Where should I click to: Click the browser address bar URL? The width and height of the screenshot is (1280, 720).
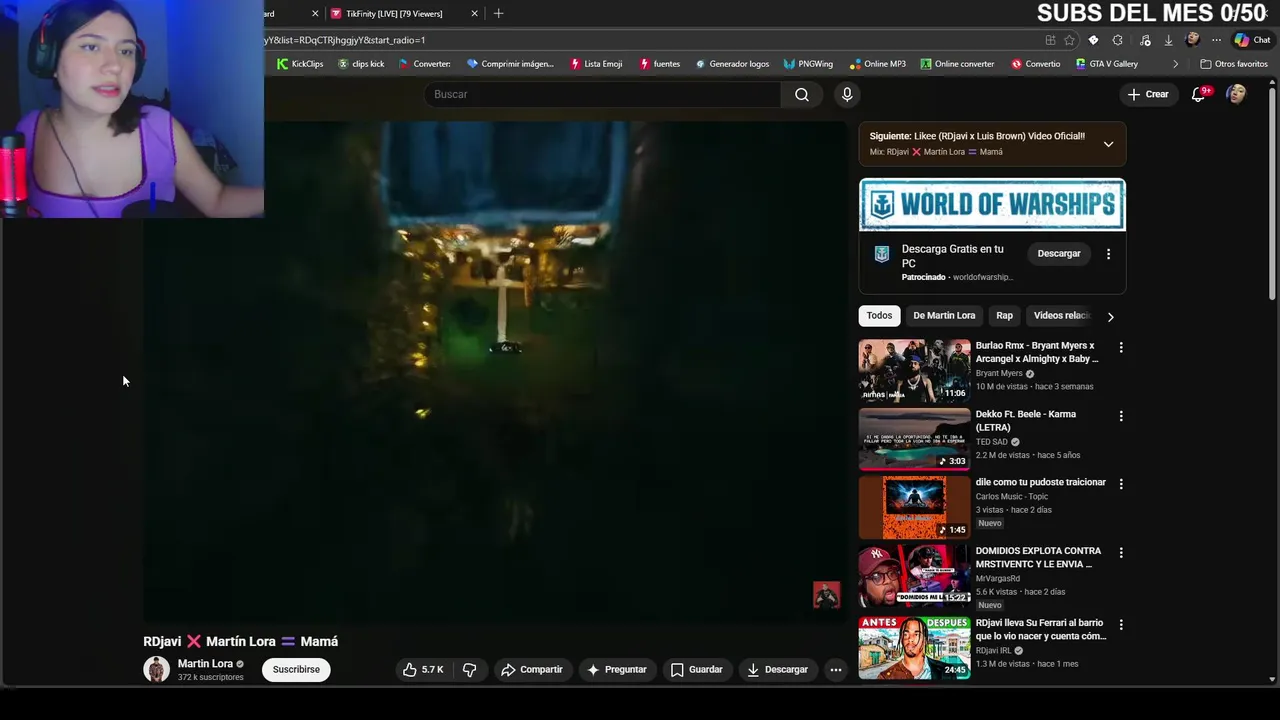[x=345, y=40]
